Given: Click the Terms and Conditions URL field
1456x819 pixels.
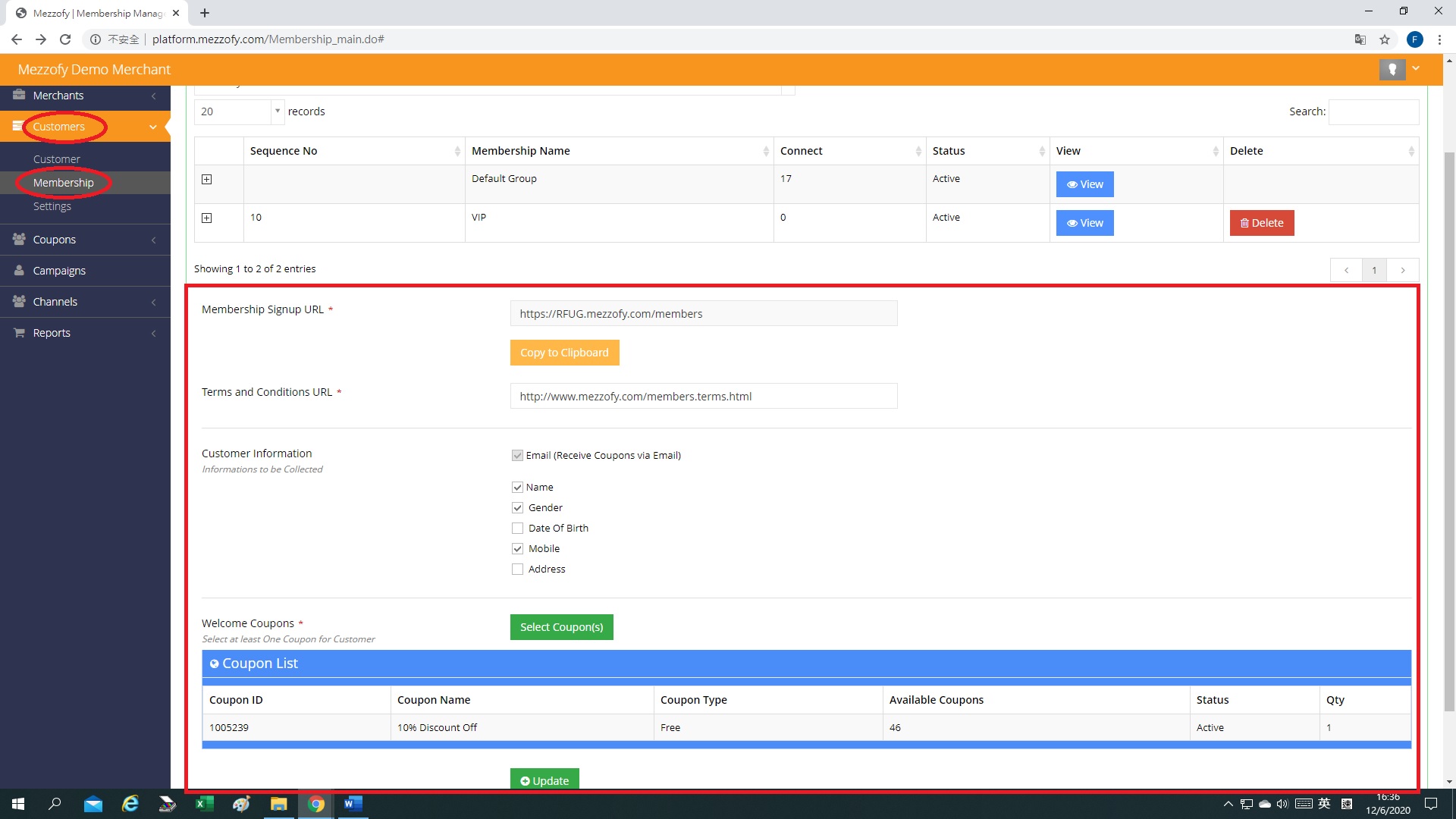Looking at the screenshot, I should 703,396.
